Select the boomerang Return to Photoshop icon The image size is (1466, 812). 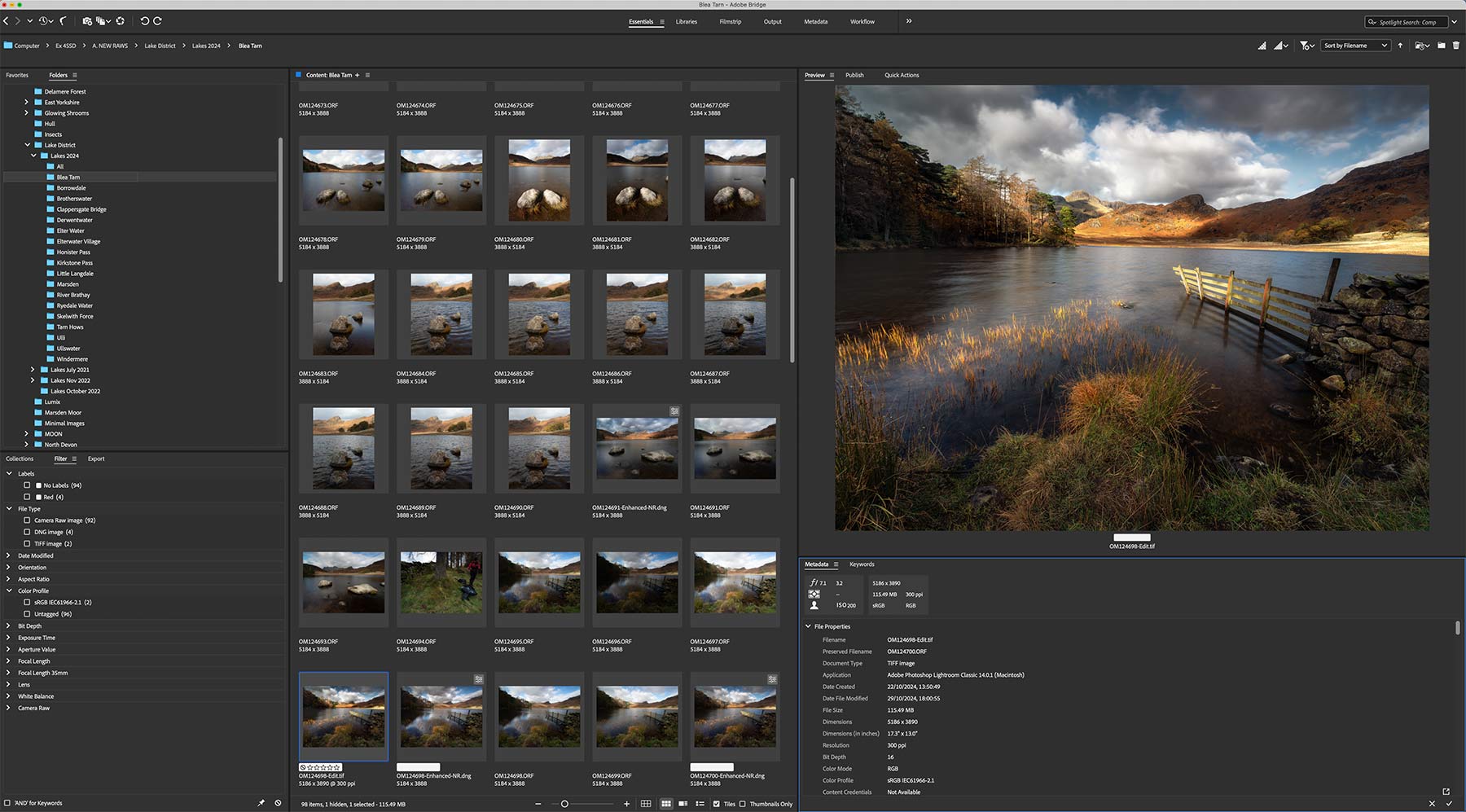click(x=63, y=21)
